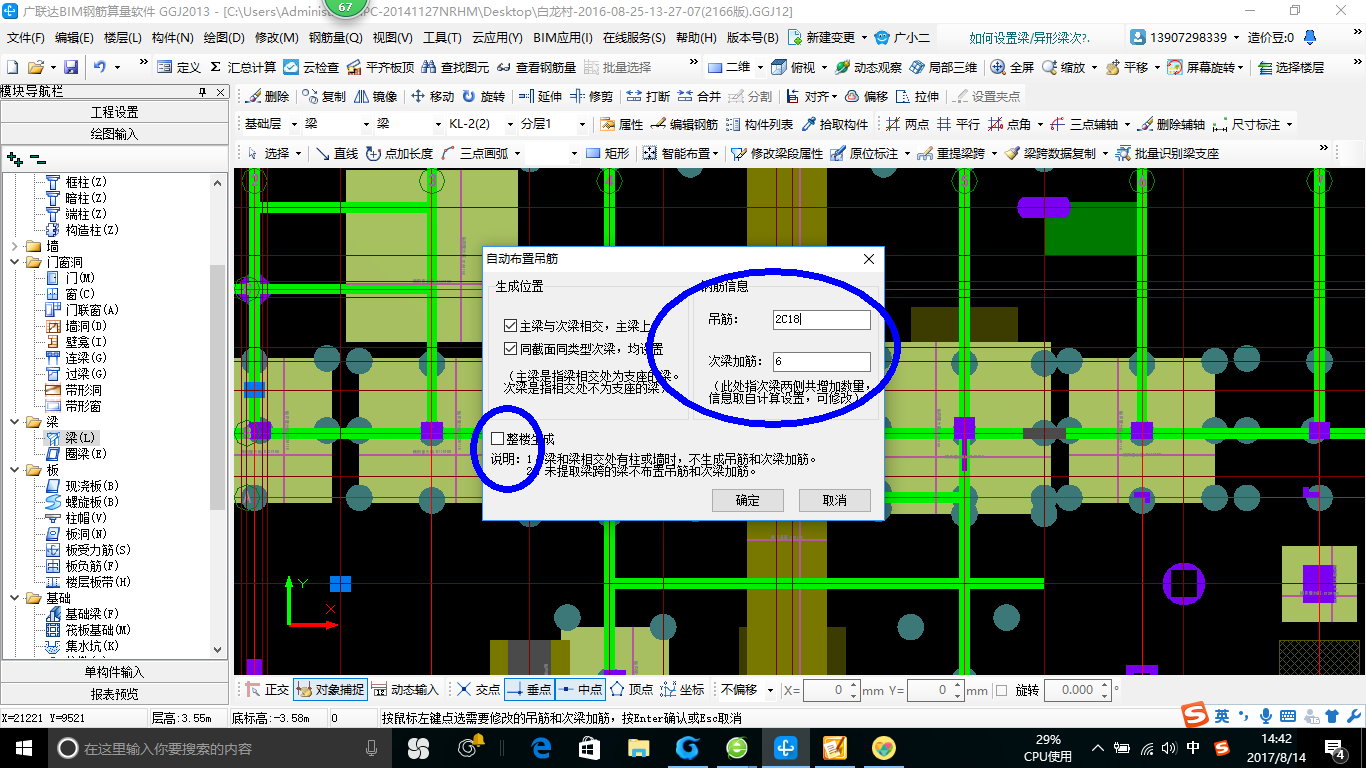Open 构件列表 component list
Image resolution: width=1366 pixels, height=768 pixels.
[759, 125]
